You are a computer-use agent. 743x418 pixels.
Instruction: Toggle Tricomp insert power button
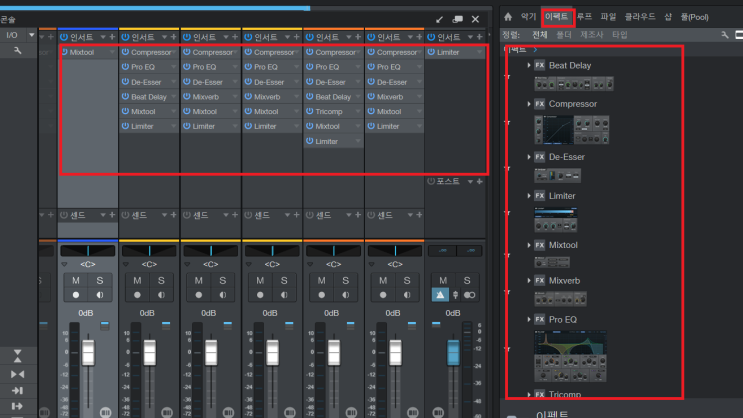click(x=309, y=111)
